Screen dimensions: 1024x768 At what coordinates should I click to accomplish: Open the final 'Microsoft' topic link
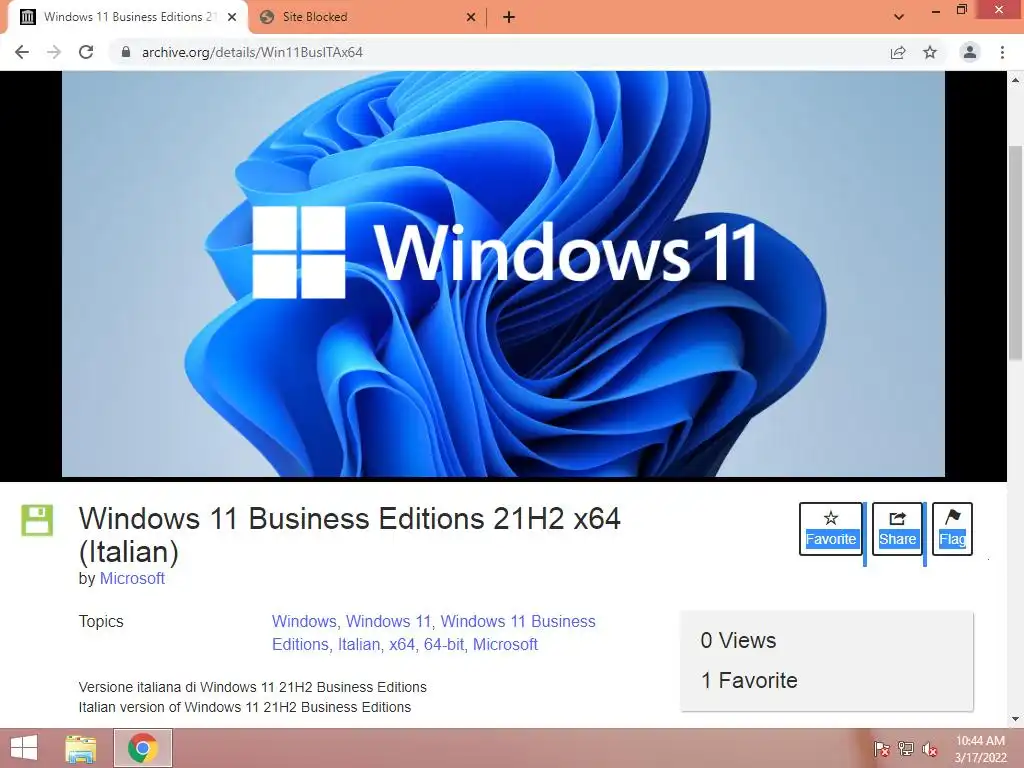click(x=505, y=645)
